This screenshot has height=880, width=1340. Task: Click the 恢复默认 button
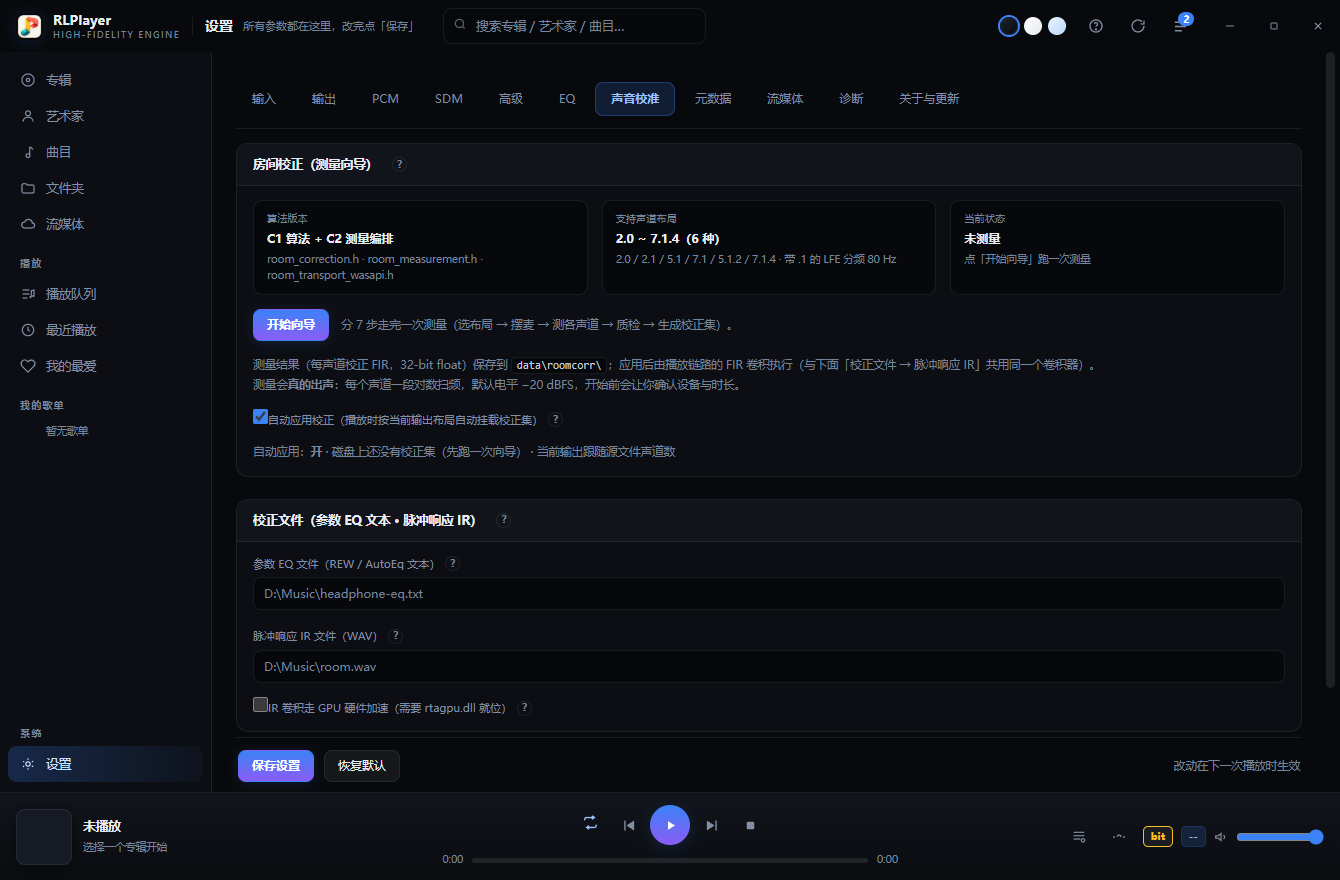tap(362, 766)
